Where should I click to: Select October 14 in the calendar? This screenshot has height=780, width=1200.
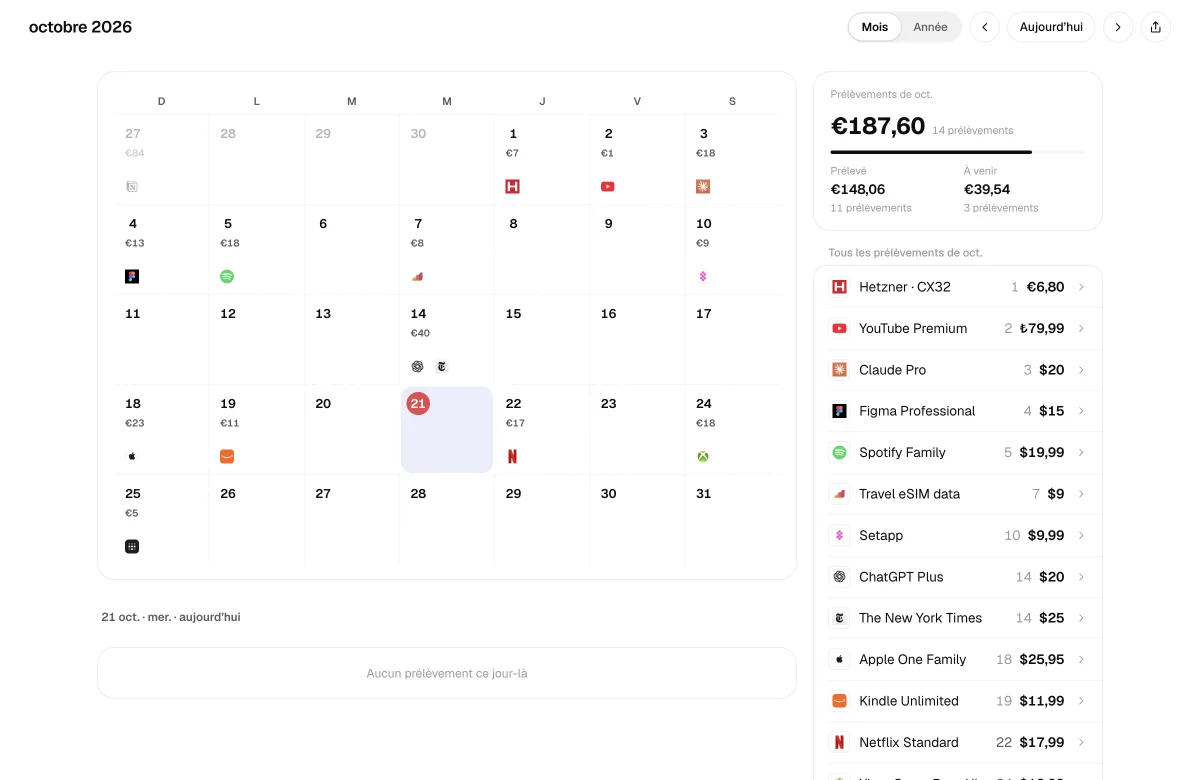[447, 340]
